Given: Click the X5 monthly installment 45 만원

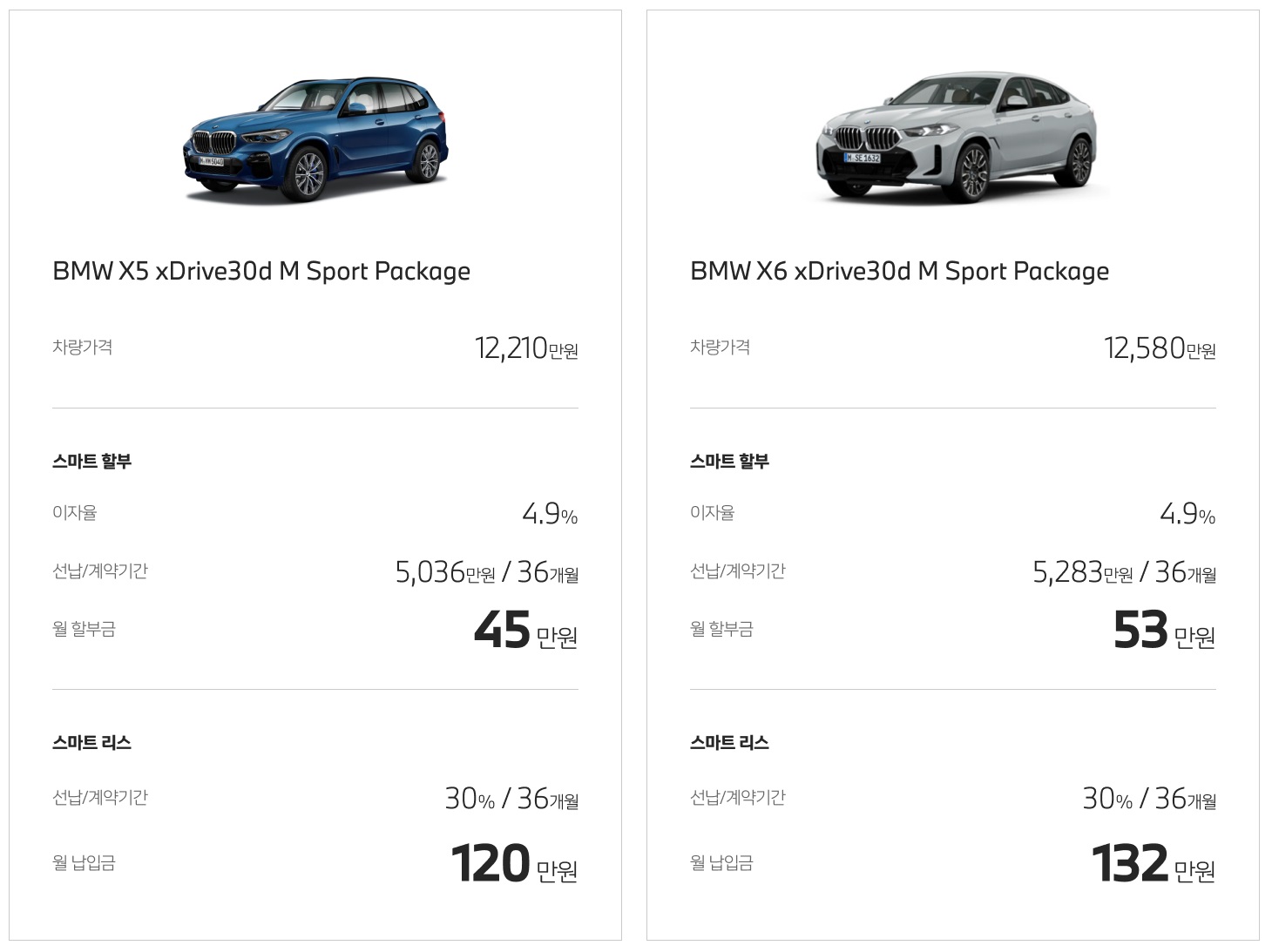Looking at the screenshot, I should pos(526,631).
